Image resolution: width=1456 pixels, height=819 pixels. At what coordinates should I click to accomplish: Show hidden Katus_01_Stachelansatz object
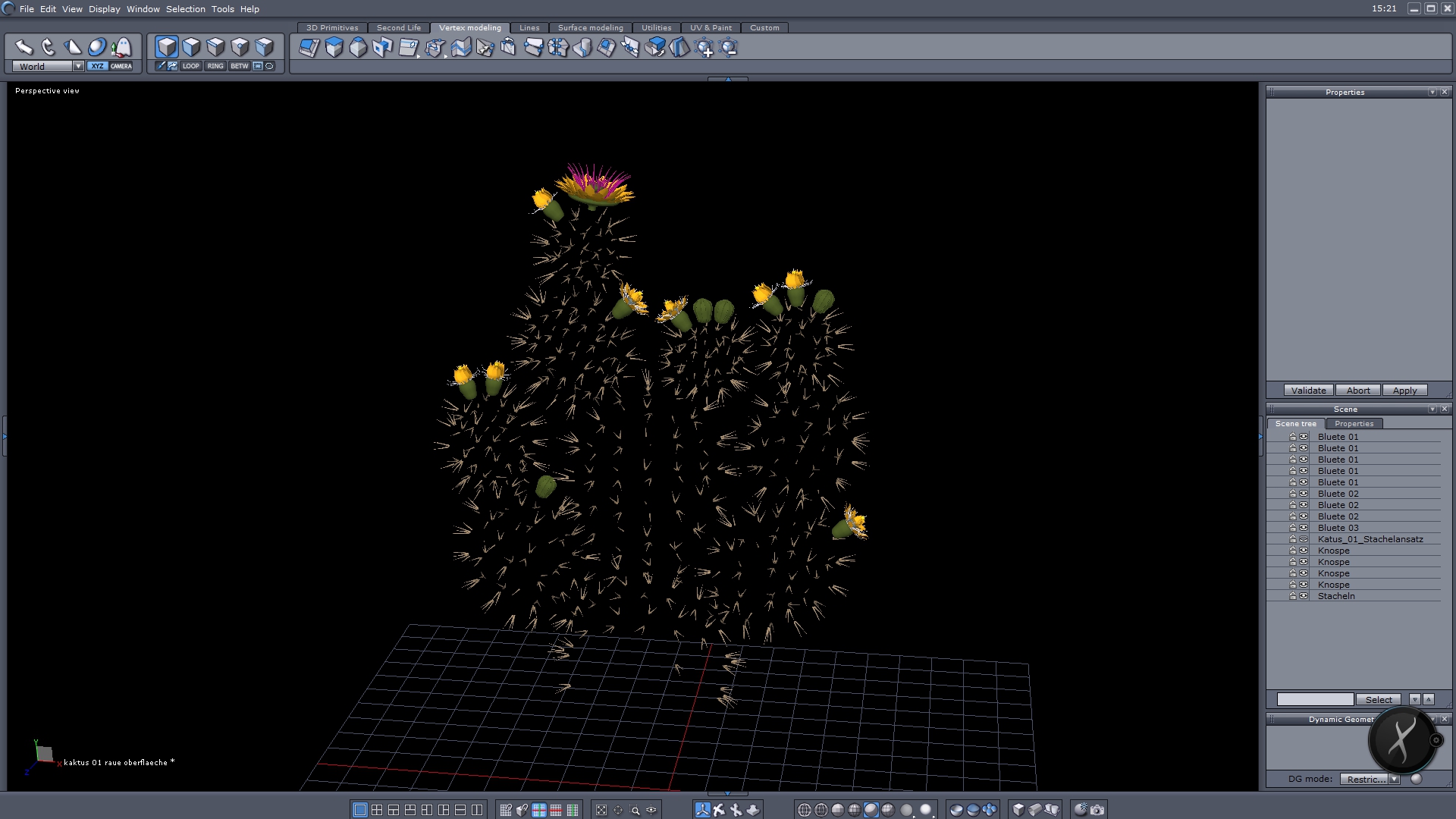1304,539
